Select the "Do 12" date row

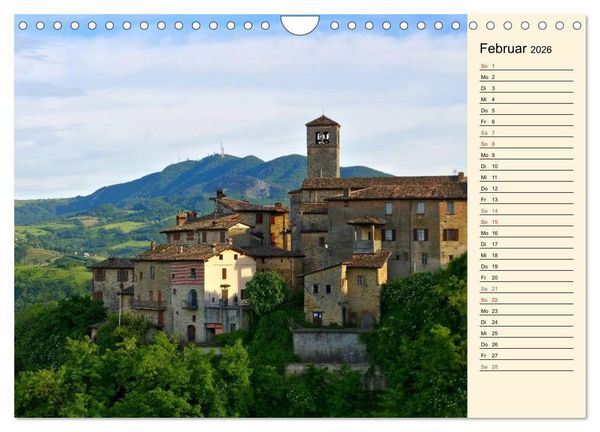[x=527, y=188]
